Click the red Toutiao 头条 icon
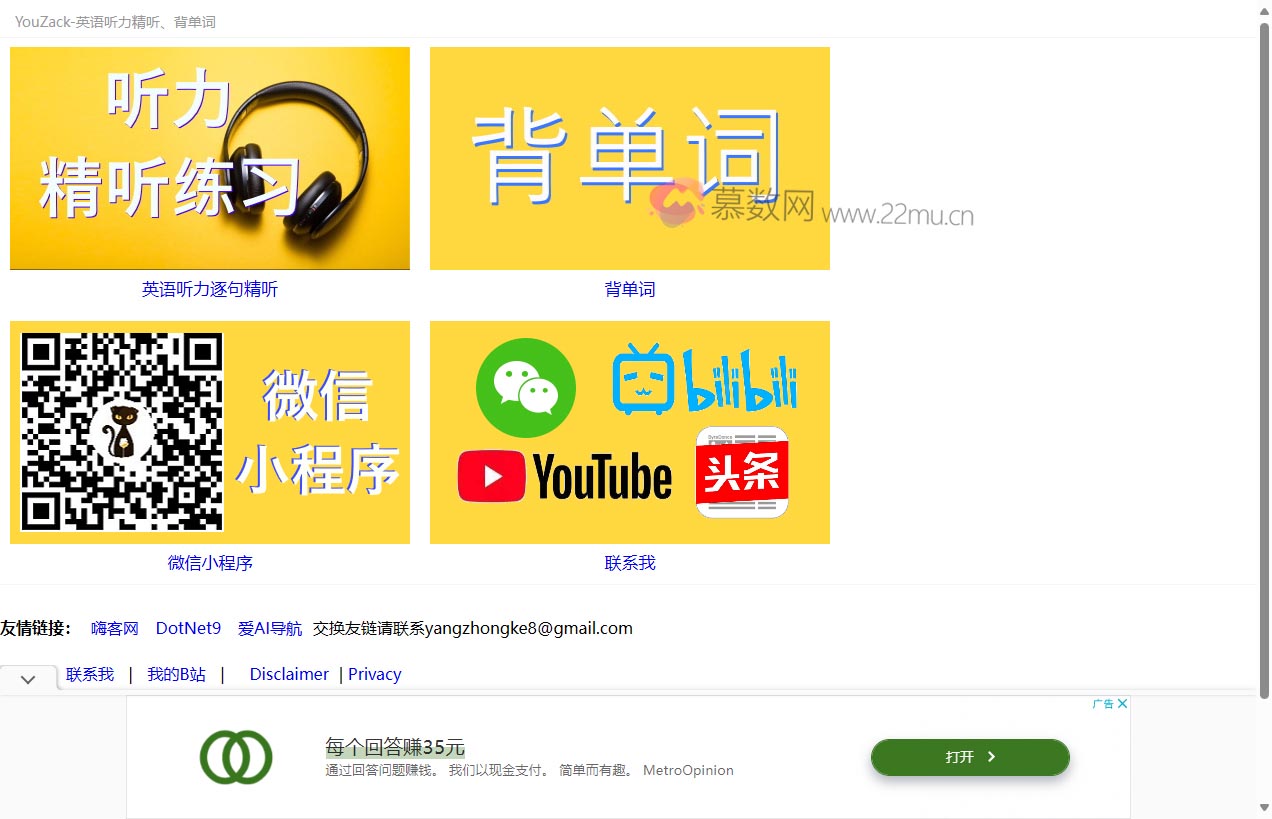This screenshot has width=1272, height=819. tap(742, 473)
